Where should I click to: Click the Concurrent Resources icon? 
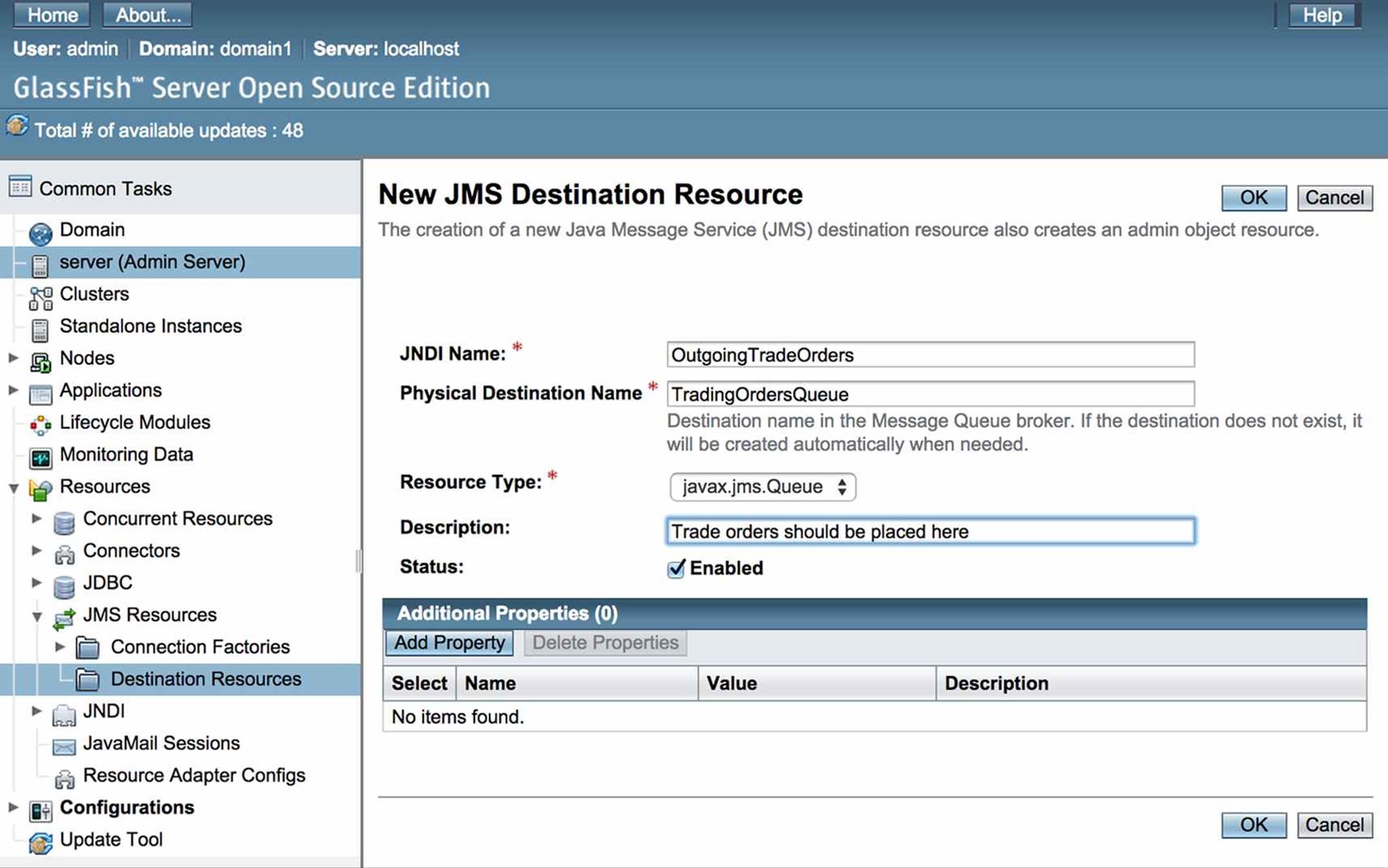(63, 522)
